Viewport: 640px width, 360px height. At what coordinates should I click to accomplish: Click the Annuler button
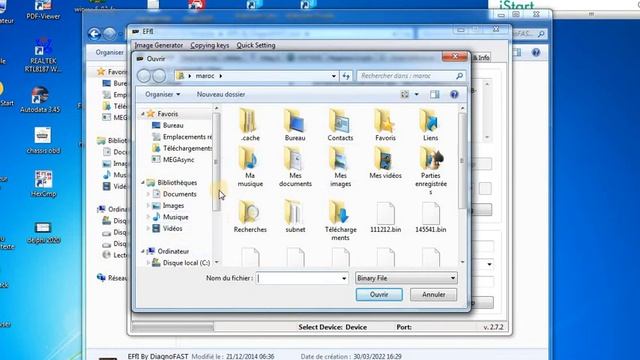[433, 295]
